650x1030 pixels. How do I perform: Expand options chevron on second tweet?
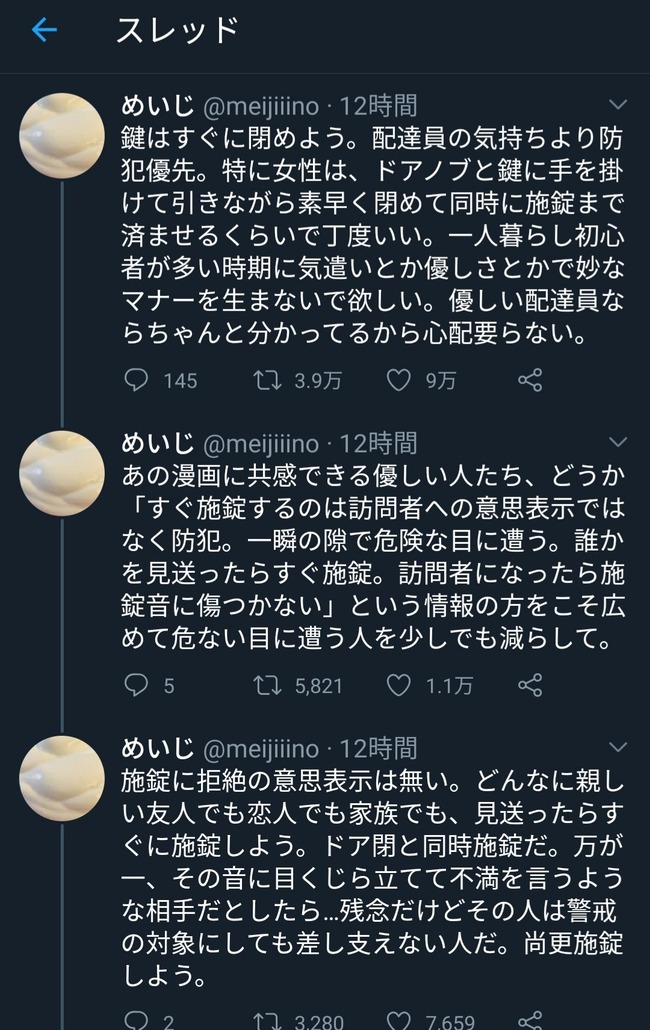618,442
